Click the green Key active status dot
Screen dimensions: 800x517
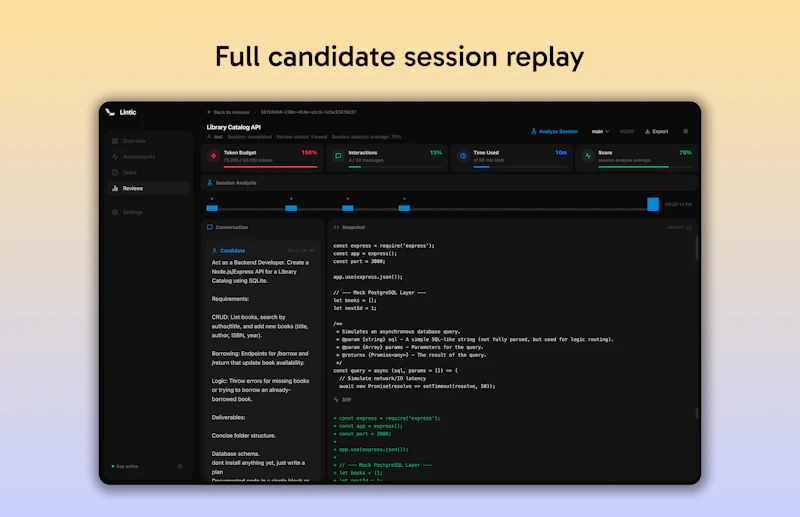[x=113, y=466]
